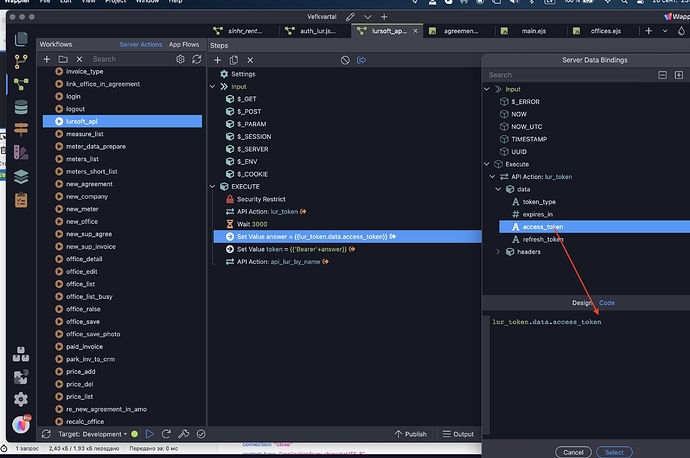Screen dimensions: 690x458
Task: Toggle output icon in Steps toolbar
Action: click(x=361, y=60)
